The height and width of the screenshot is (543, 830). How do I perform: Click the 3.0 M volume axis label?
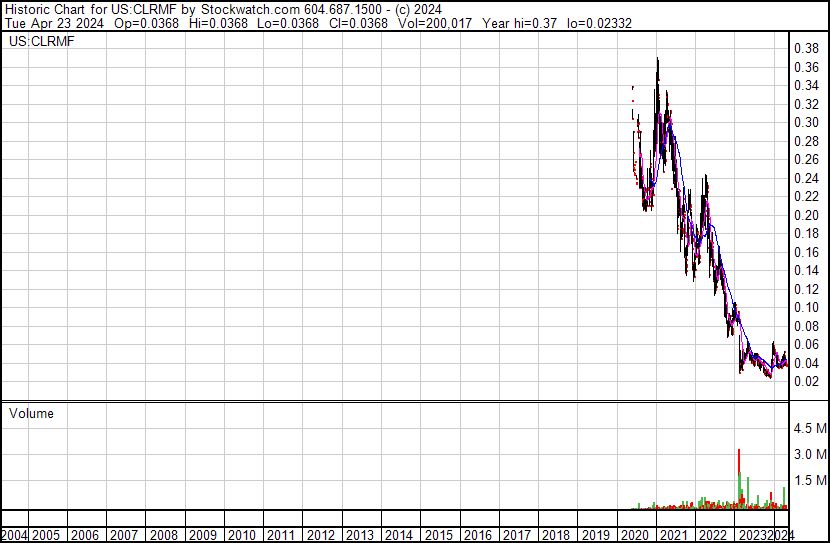[810, 454]
